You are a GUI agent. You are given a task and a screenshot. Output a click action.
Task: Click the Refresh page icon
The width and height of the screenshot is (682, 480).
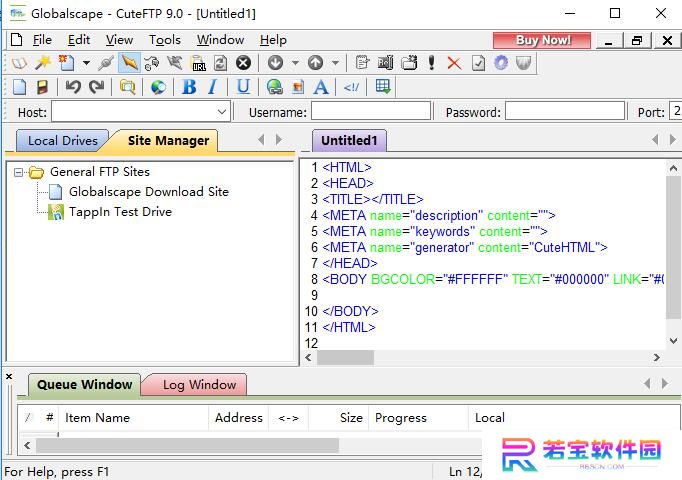(x=221, y=63)
